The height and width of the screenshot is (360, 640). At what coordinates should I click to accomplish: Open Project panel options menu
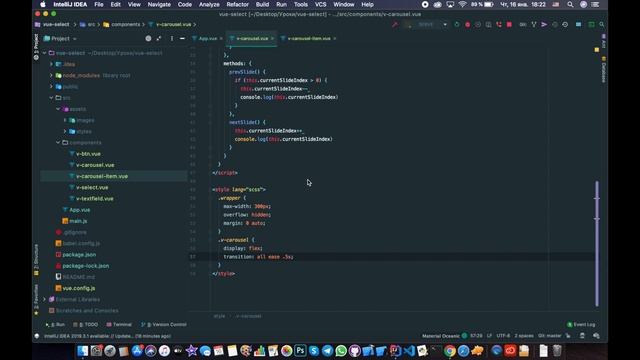tap(171, 38)
